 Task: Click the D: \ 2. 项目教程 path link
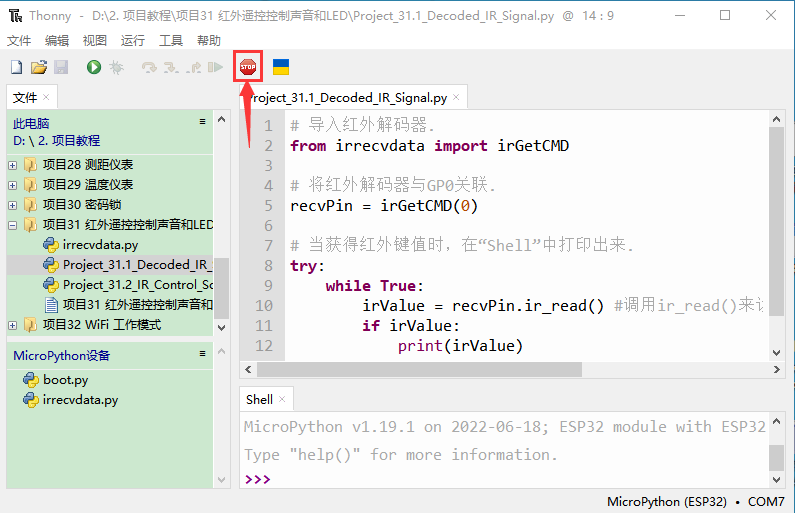click(57, 141)
